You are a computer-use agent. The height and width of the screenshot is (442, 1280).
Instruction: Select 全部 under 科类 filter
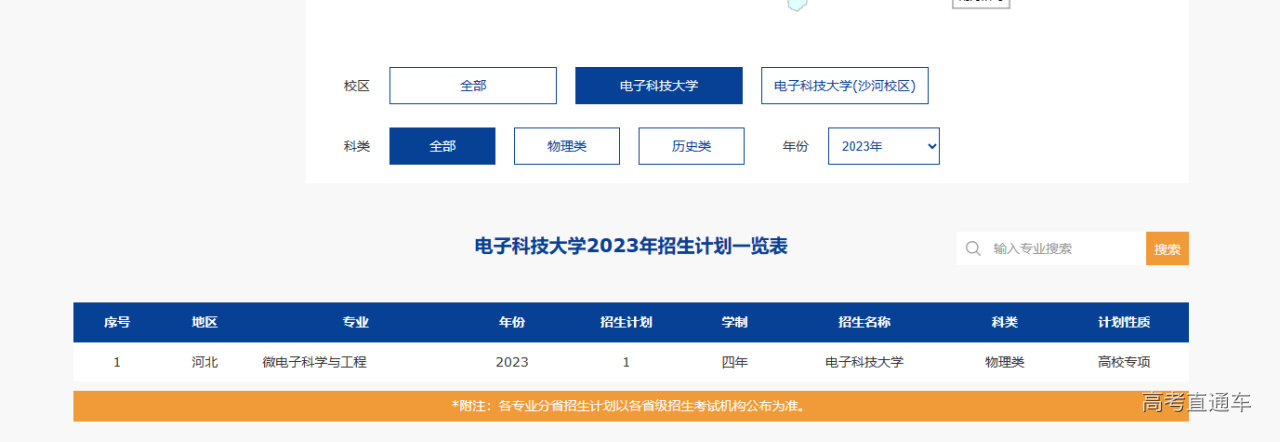442,146
